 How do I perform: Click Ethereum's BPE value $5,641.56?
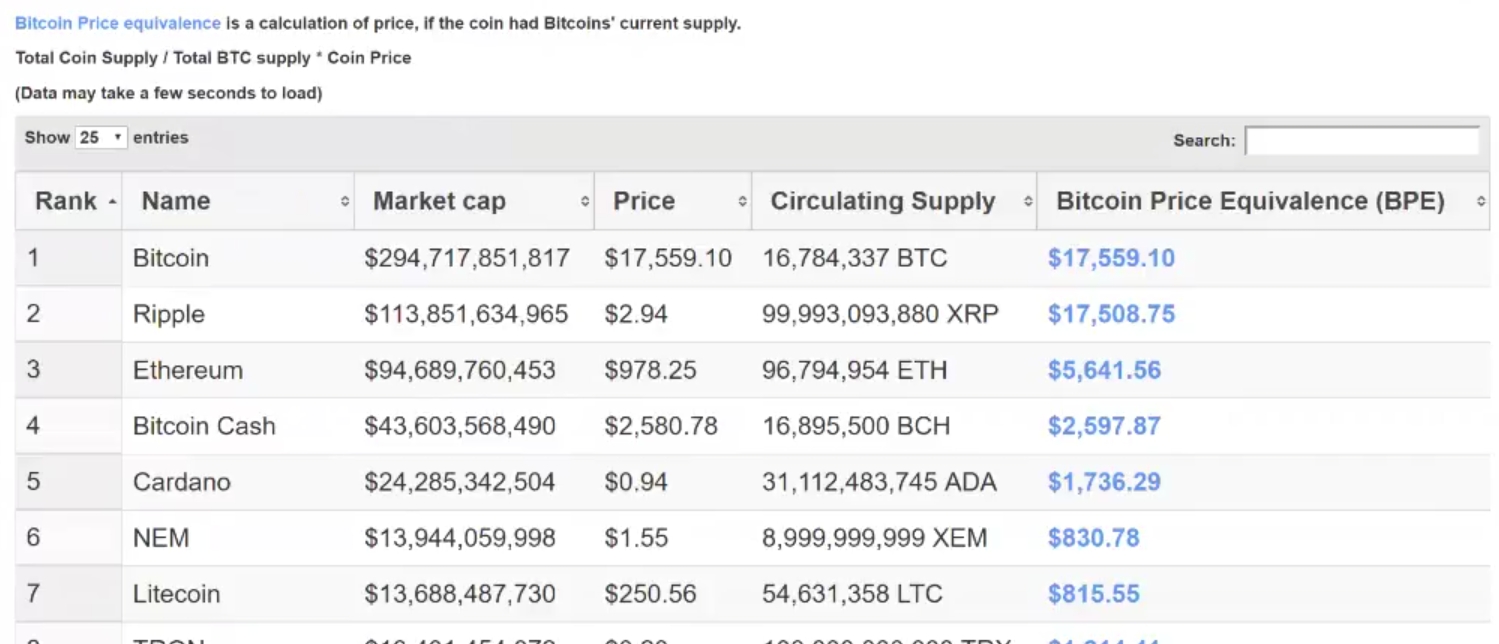(1104, 369)
